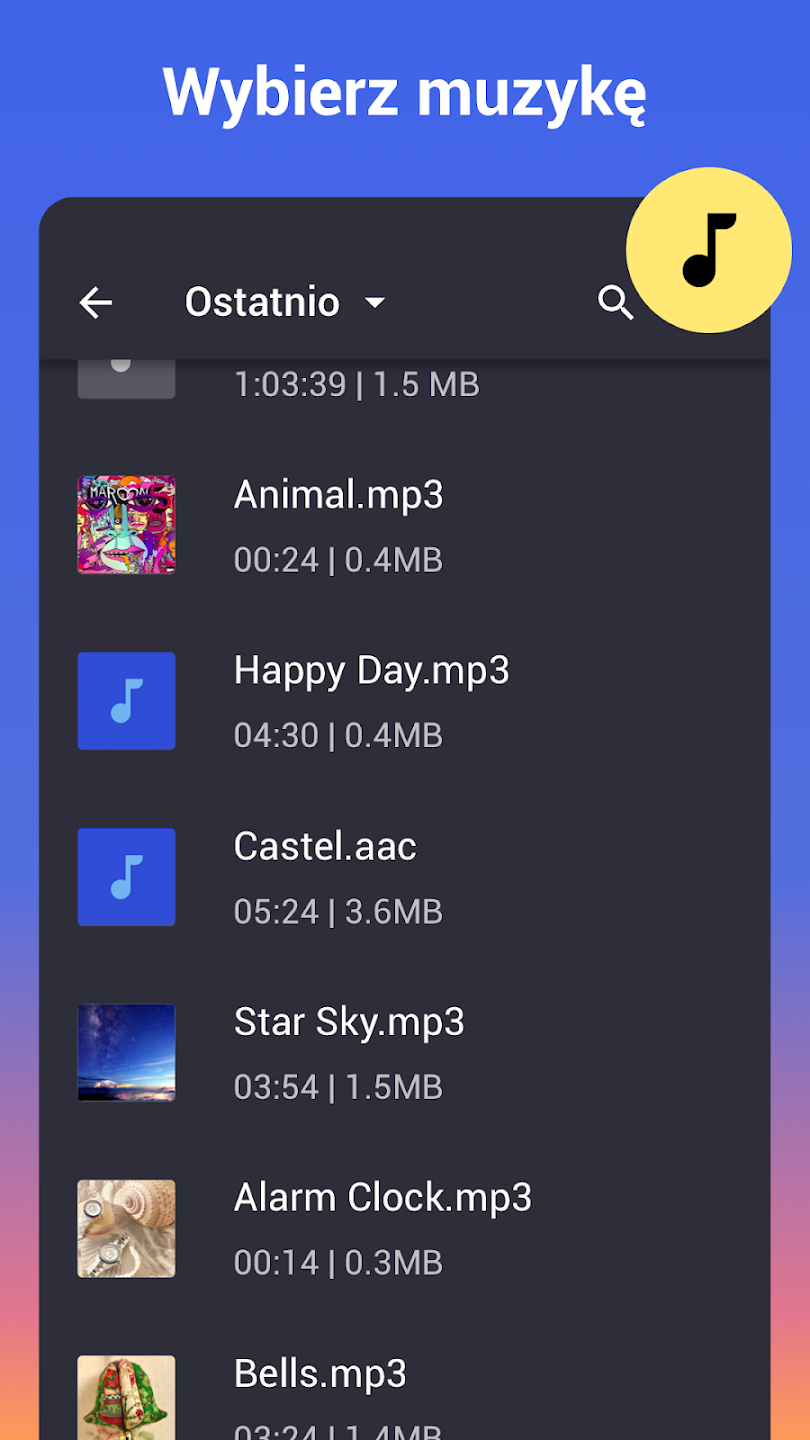Open the search magnifier icon
The width and height of the screenshot is (810, 1440).
(615, 302)
